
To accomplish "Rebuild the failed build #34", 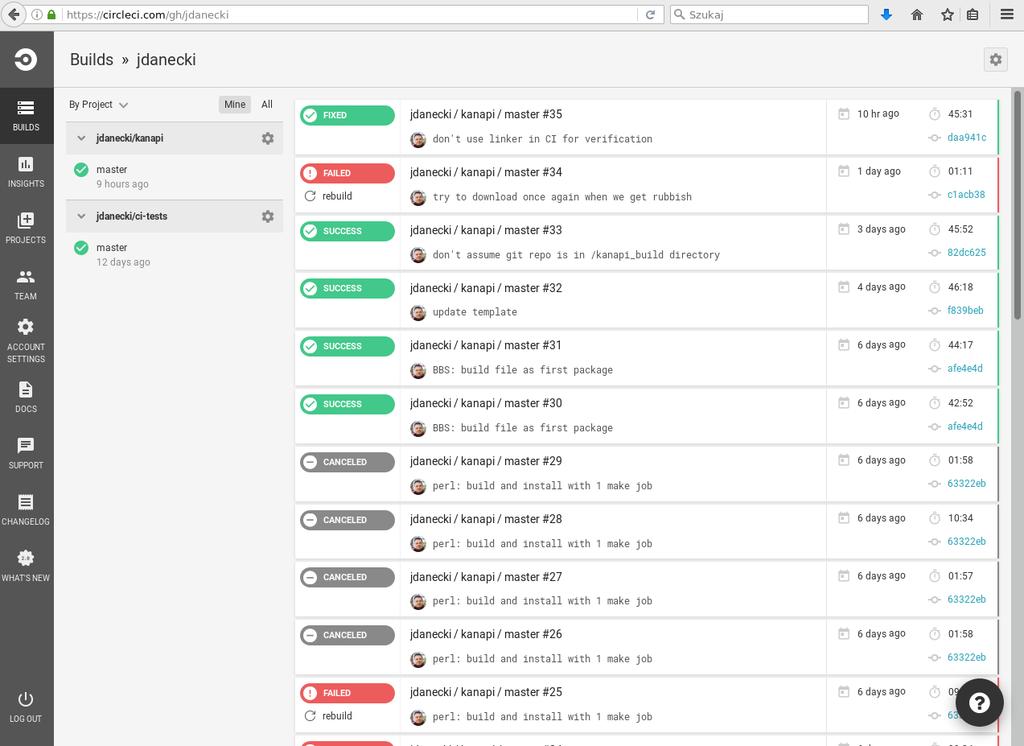I will 328,196.
